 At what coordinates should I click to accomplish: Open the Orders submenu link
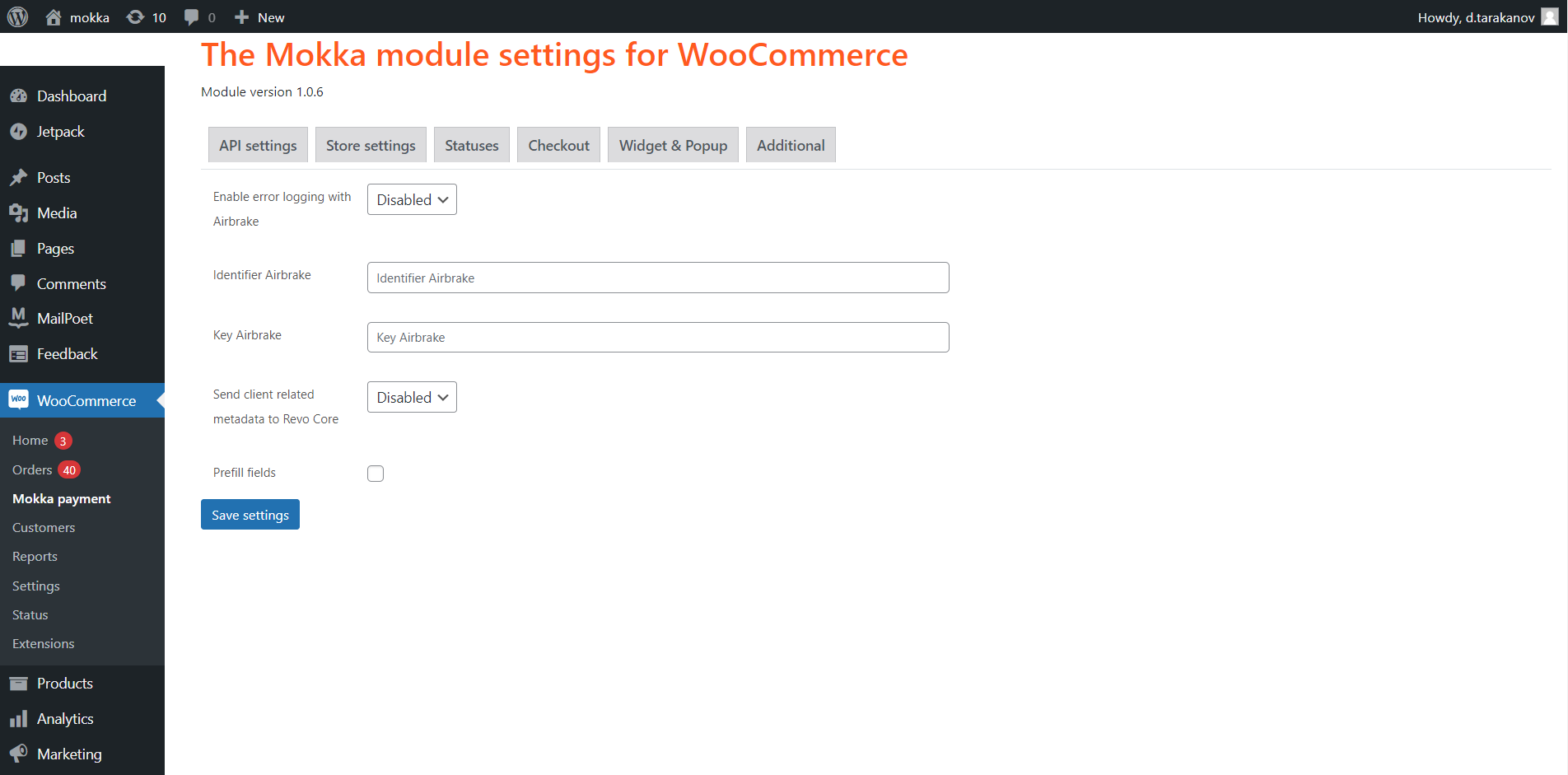click(32, 470)
